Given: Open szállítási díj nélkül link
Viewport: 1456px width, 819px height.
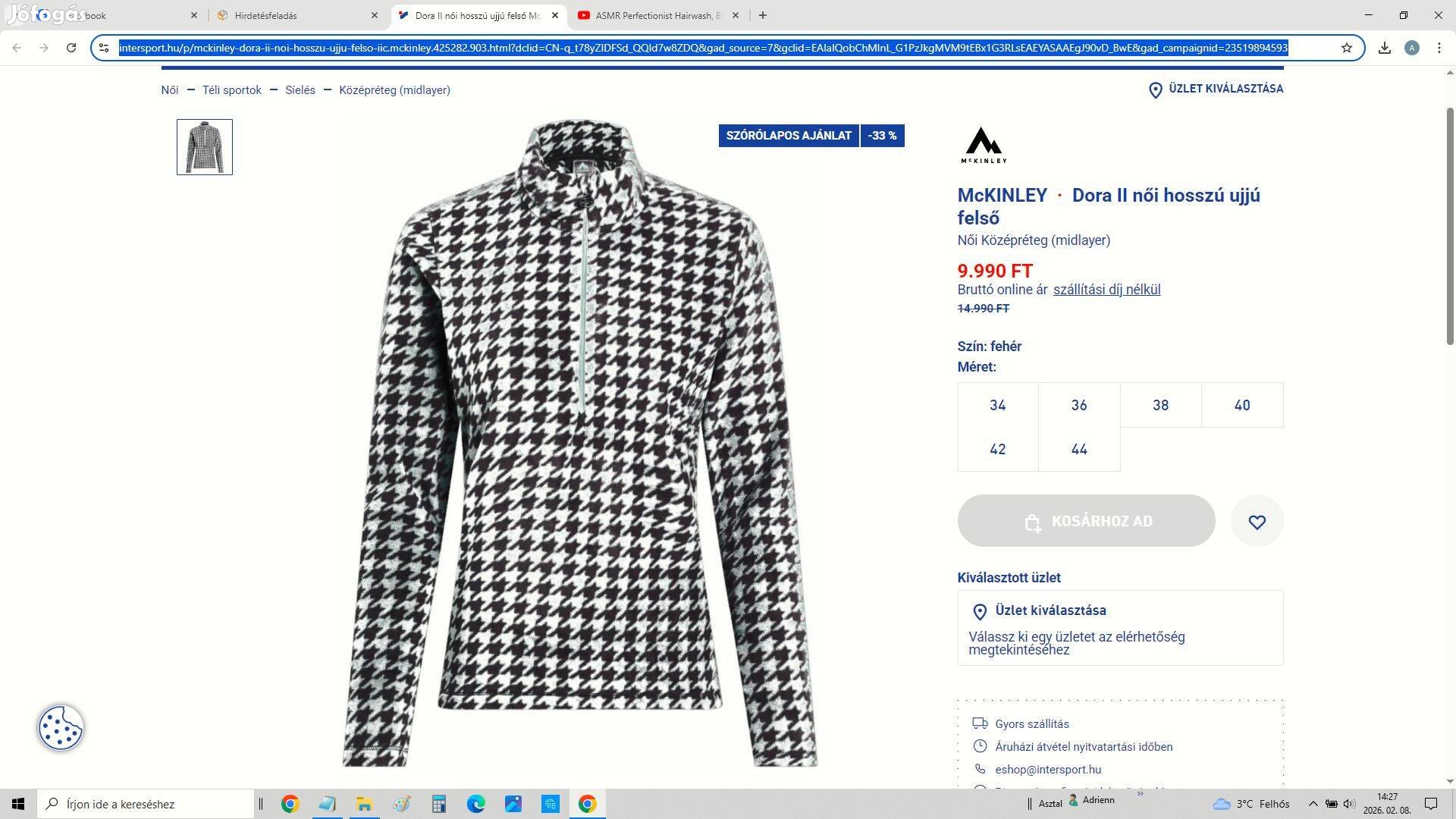Looking at the screenshot, I should [1106, 290].
